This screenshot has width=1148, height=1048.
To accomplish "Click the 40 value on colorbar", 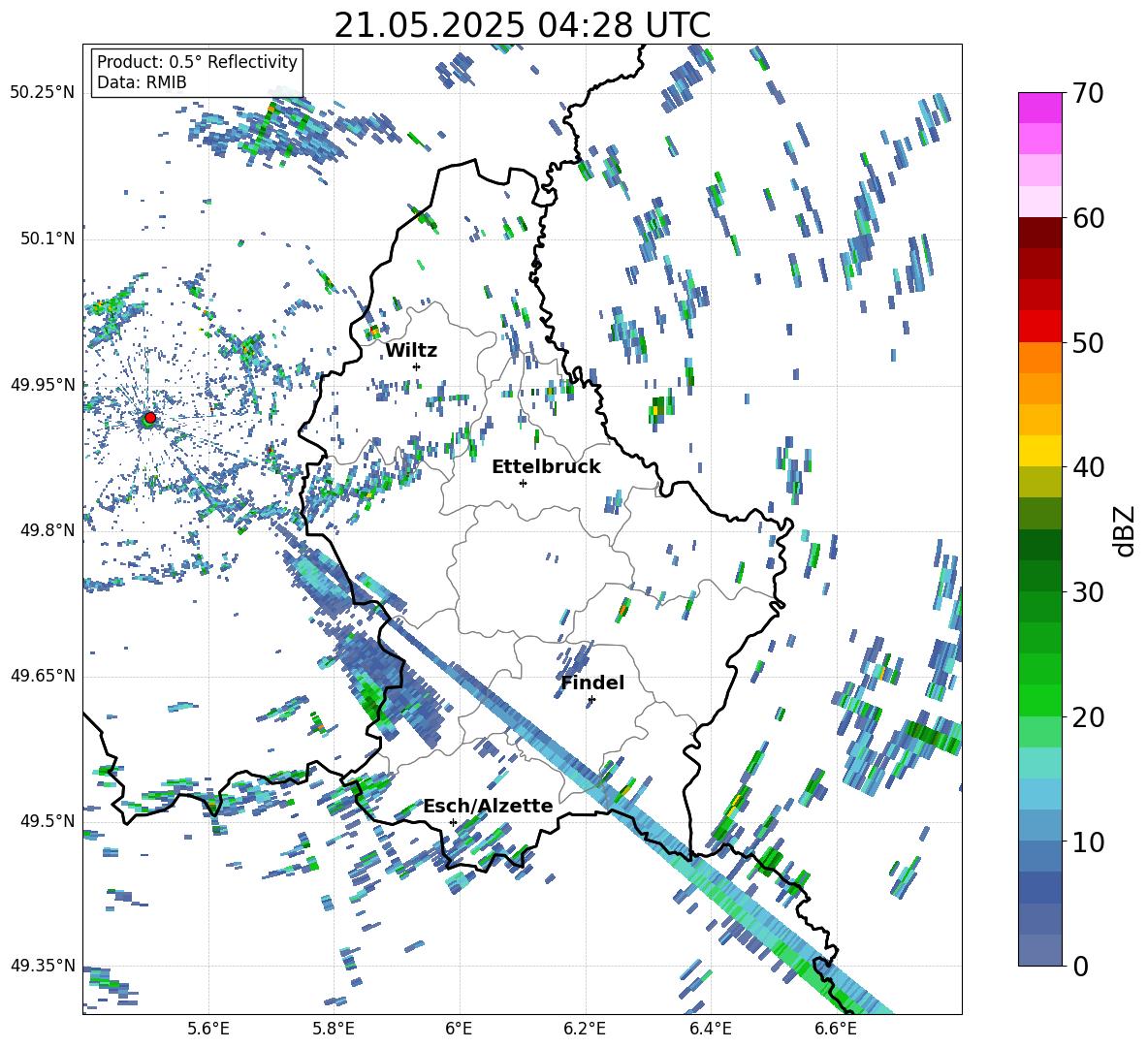I will 1088,467.
